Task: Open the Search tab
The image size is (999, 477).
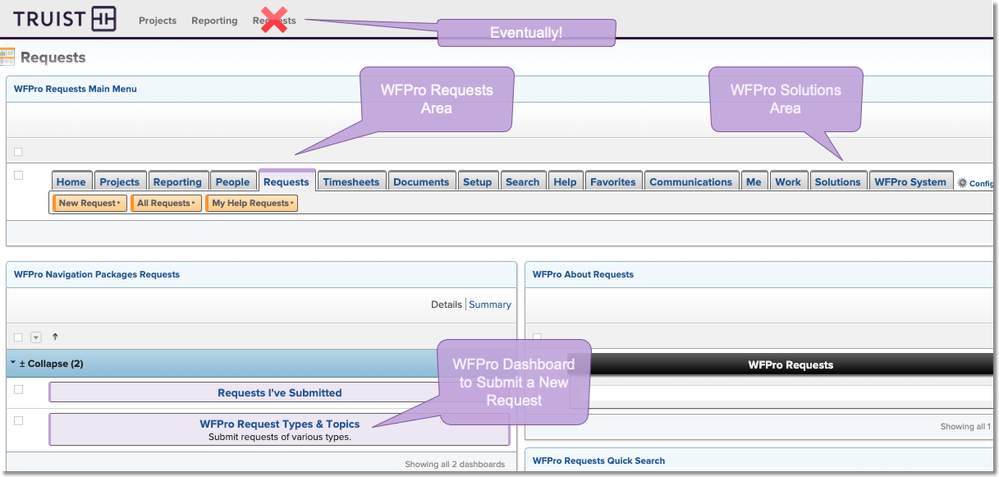Action: coord(522,182)
